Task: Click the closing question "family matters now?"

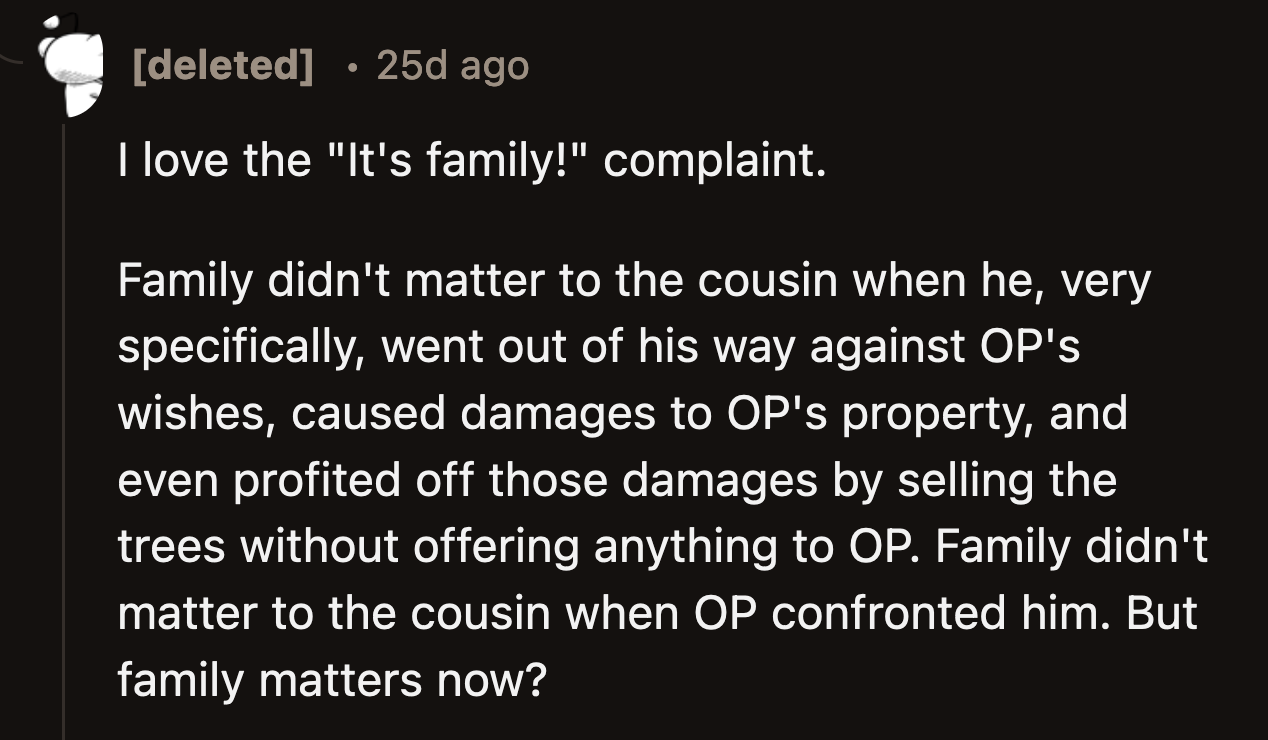Action: 332,680
